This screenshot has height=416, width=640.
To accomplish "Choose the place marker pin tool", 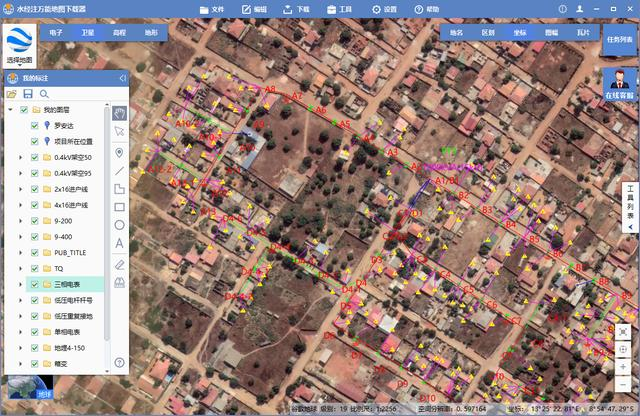I will click(119, 153).
